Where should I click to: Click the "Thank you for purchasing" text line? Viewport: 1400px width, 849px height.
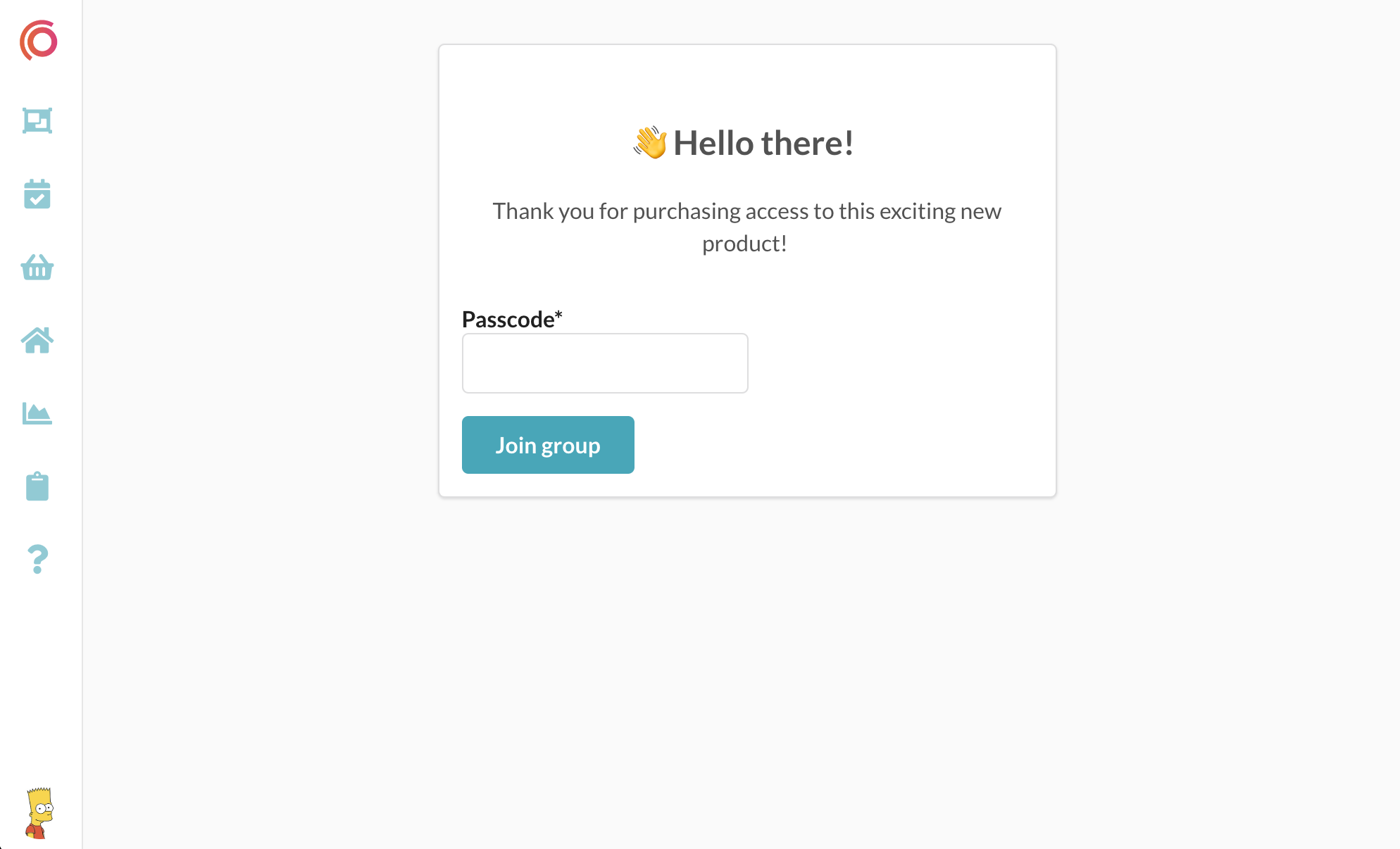click(x=746, y=211)
